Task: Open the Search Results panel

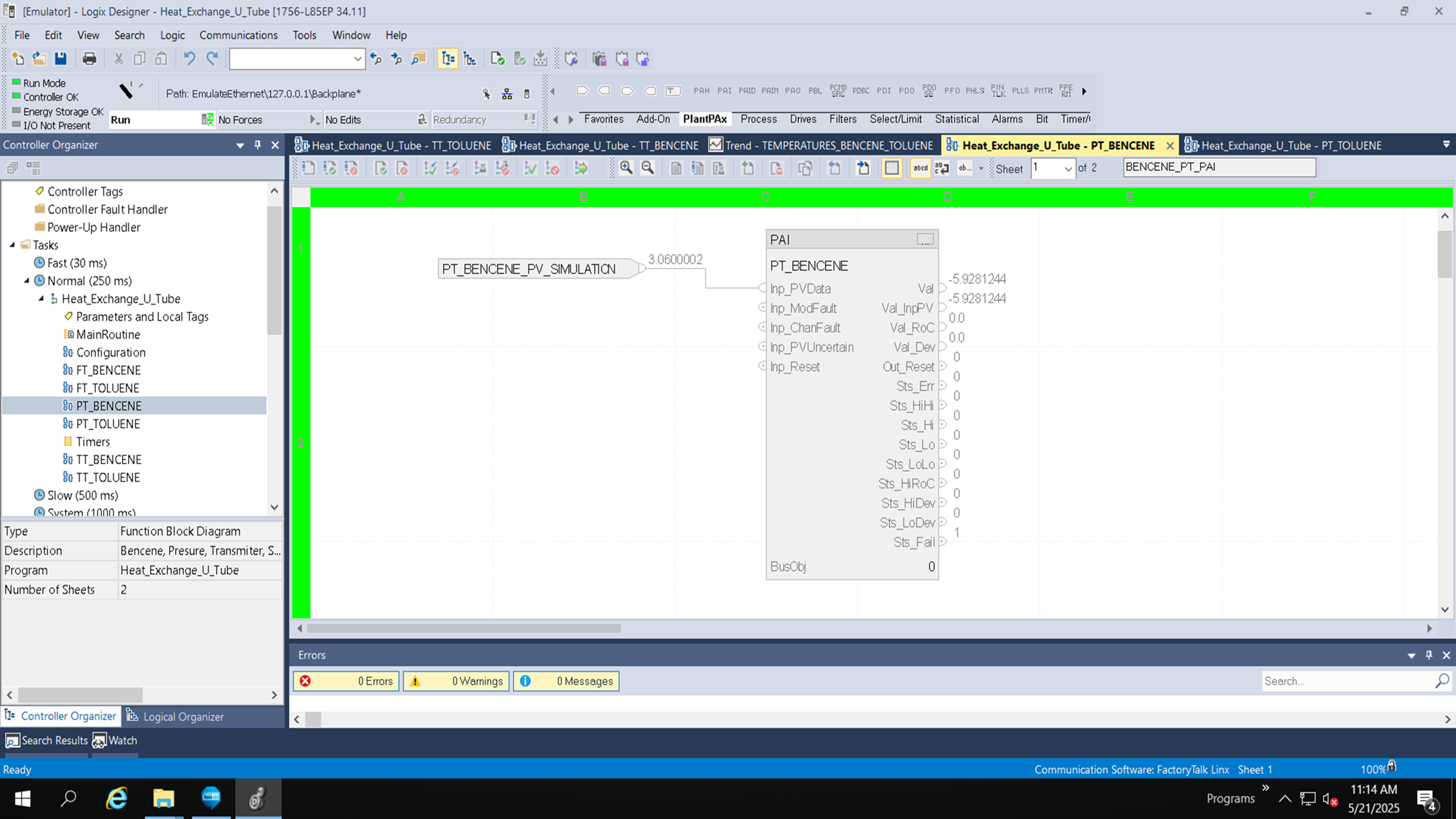Action: [x=47, y=741]
